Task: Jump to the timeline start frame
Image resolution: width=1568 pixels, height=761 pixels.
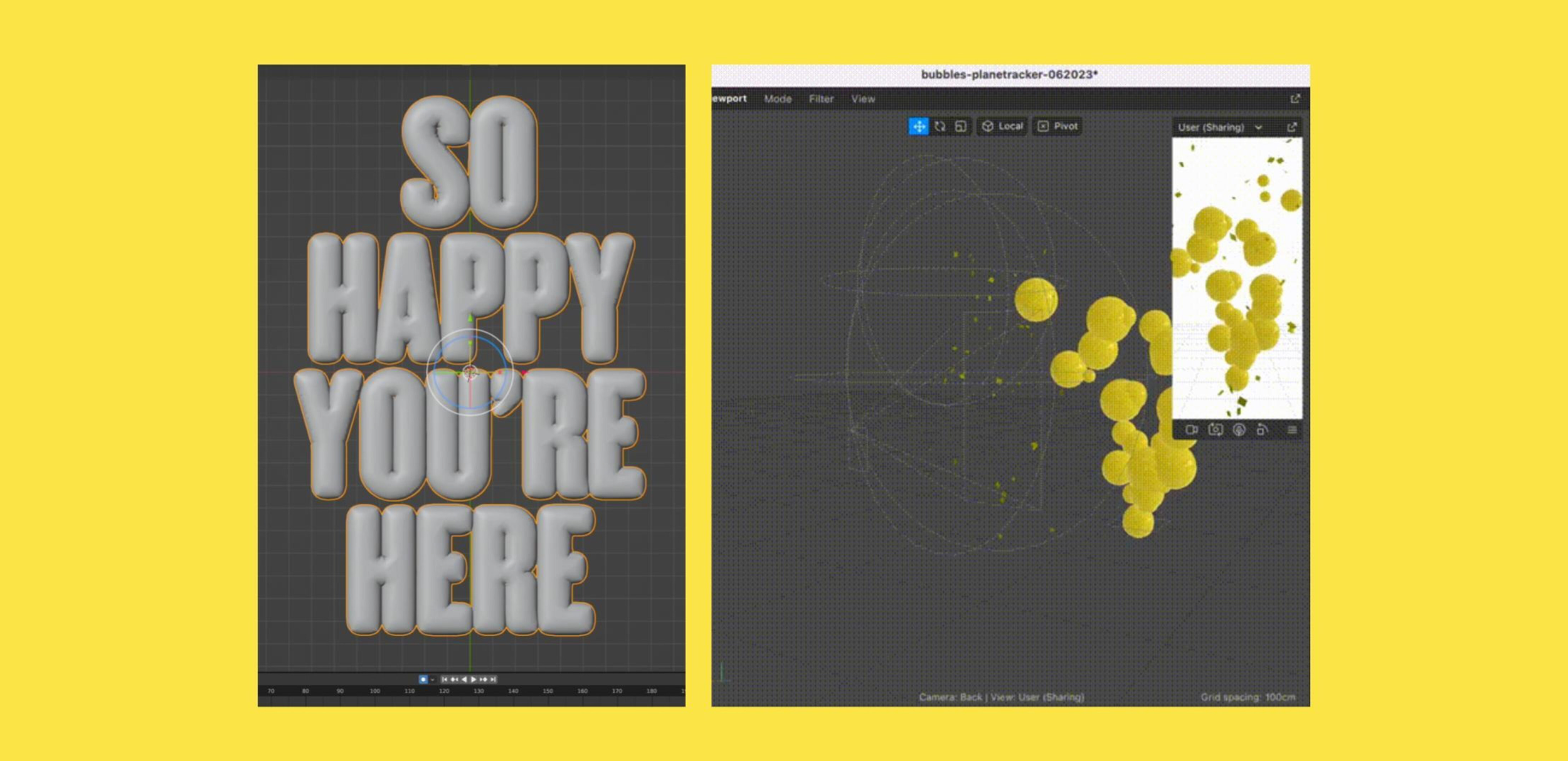Action: click(444, 680)
